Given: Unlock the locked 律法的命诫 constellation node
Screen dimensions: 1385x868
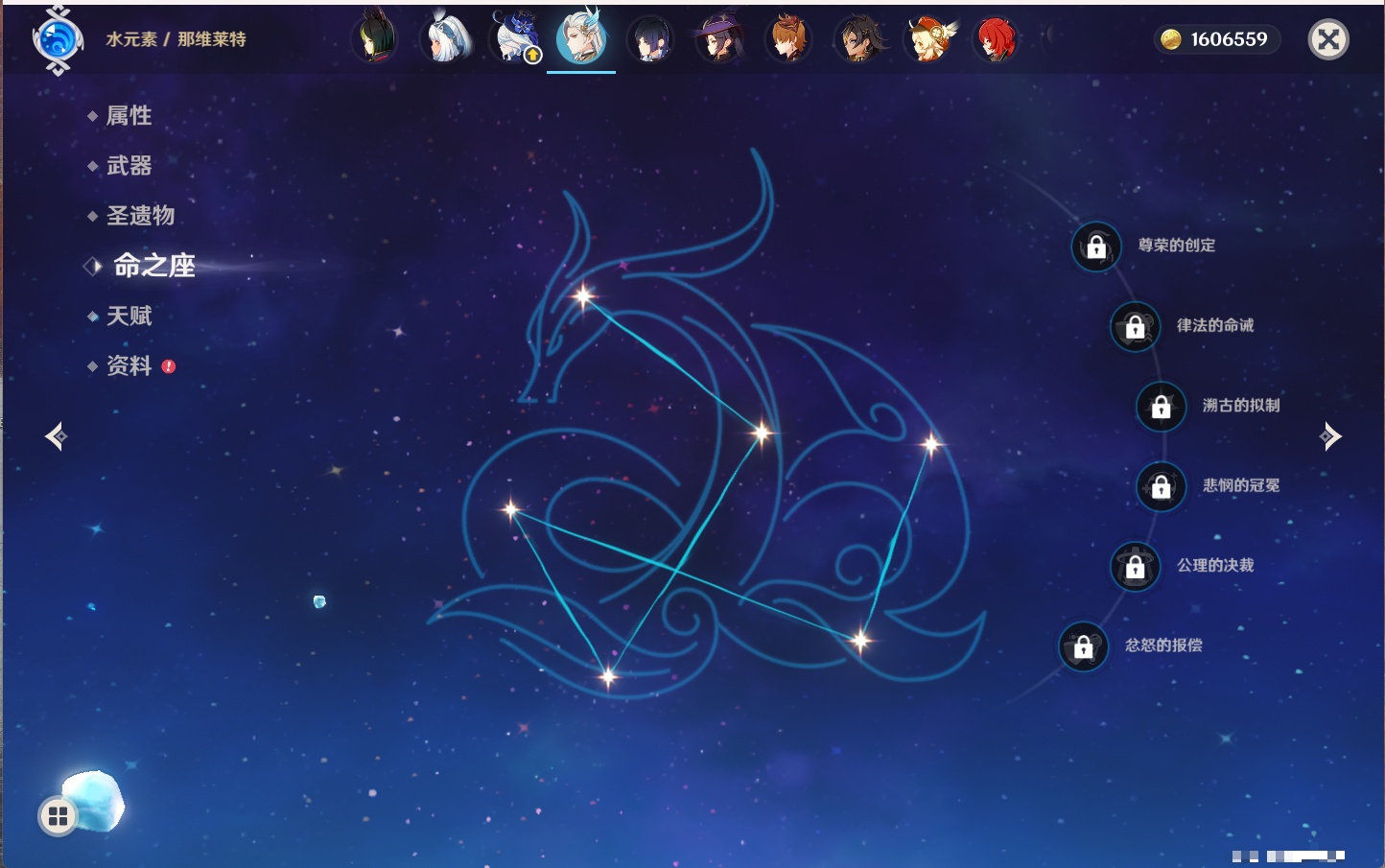Looking at the screenshot, I should [x=1135, y=327].
